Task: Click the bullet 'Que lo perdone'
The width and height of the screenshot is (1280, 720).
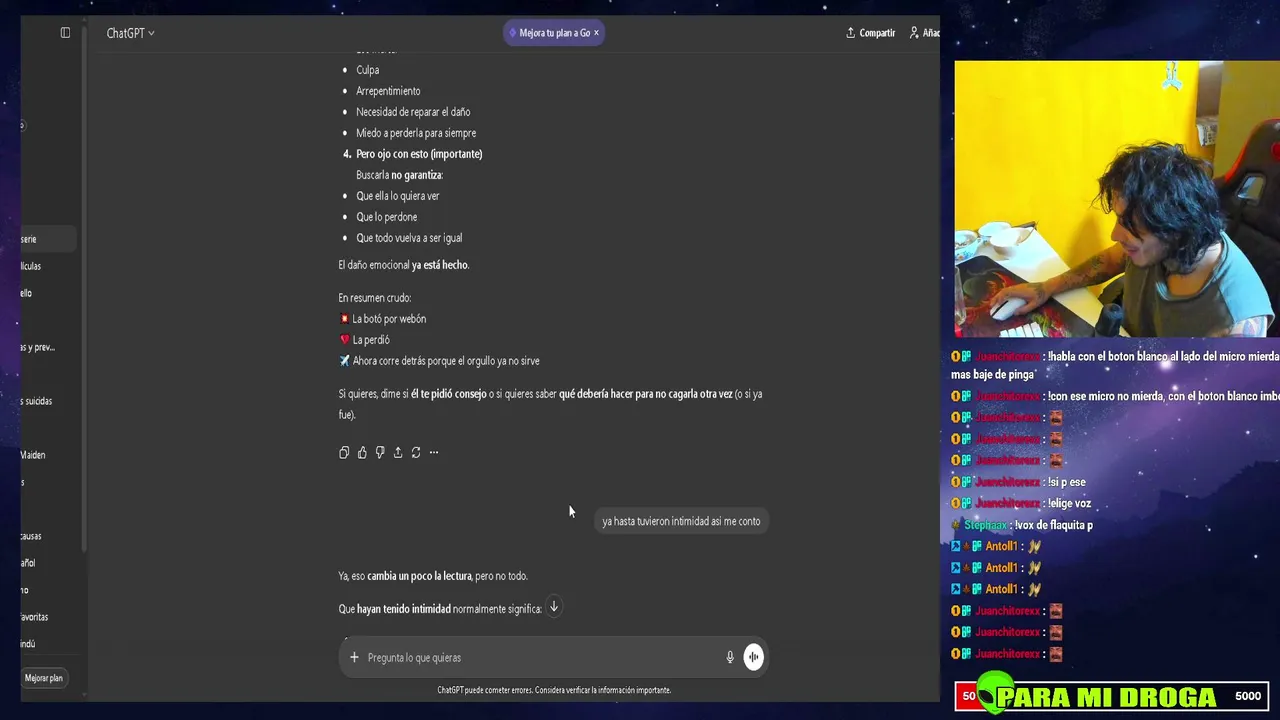Action: click(387, 217)
